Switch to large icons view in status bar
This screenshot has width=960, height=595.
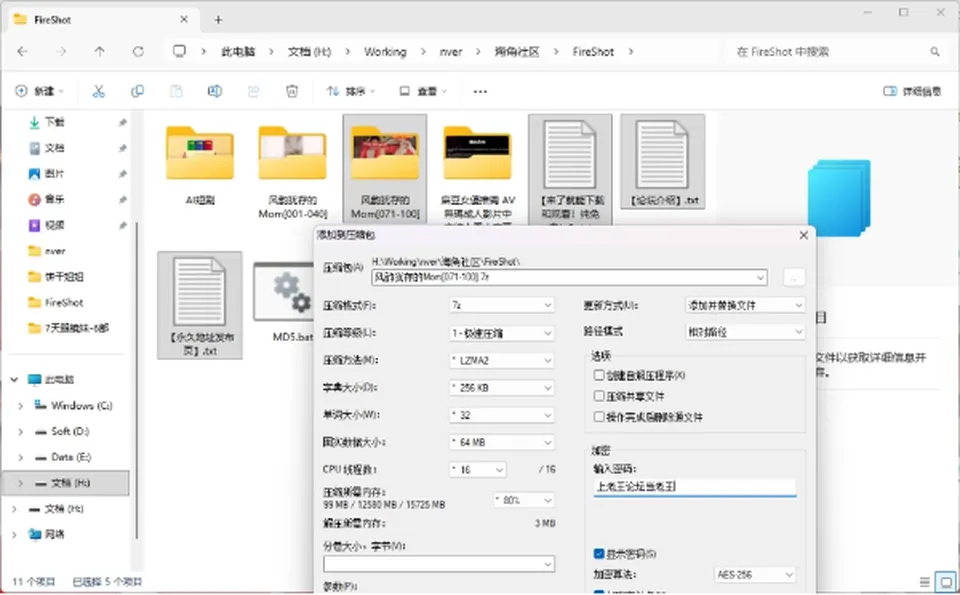[947, 582]
